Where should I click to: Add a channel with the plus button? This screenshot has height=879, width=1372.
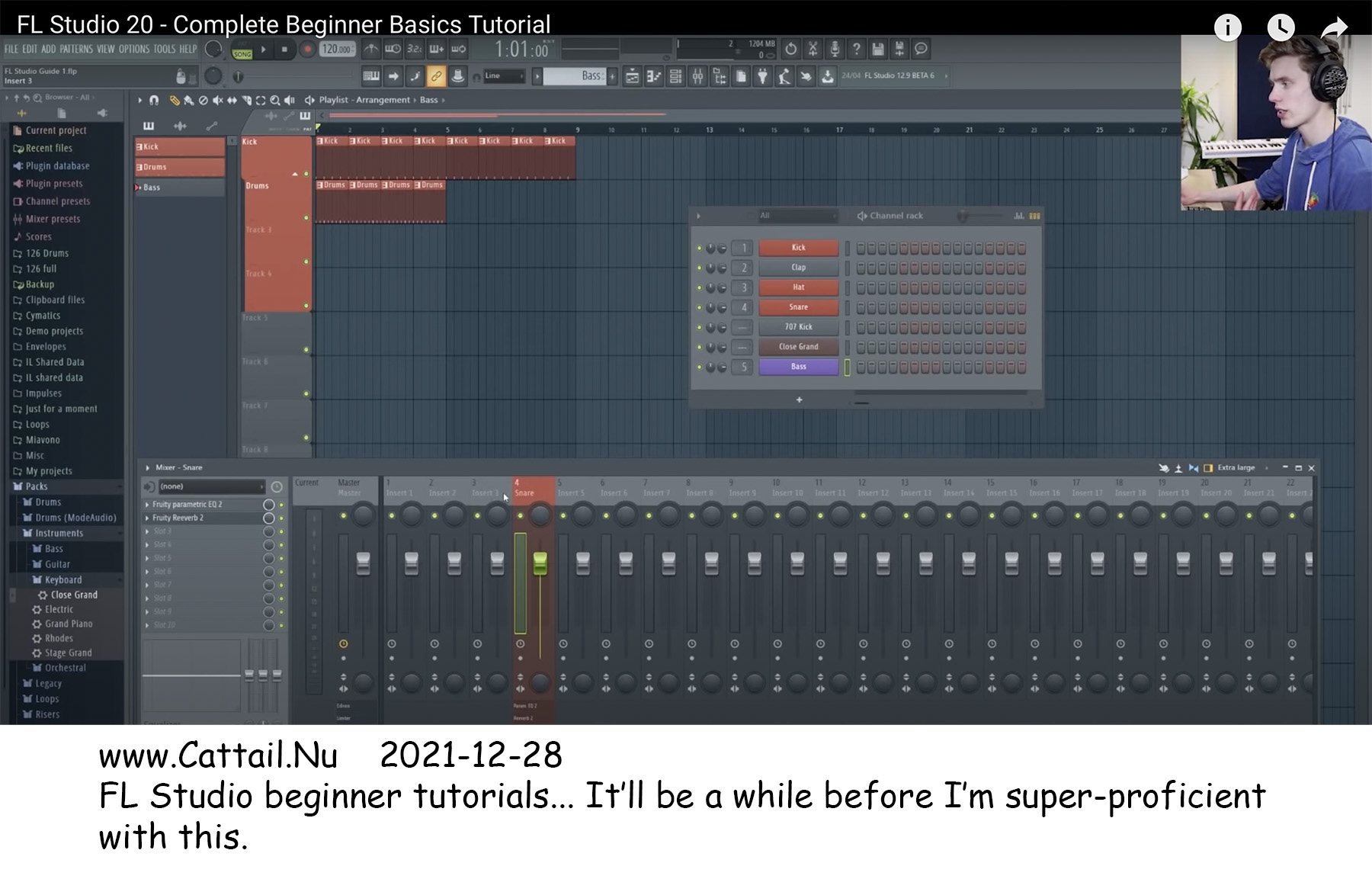click(x=799, y=399)
